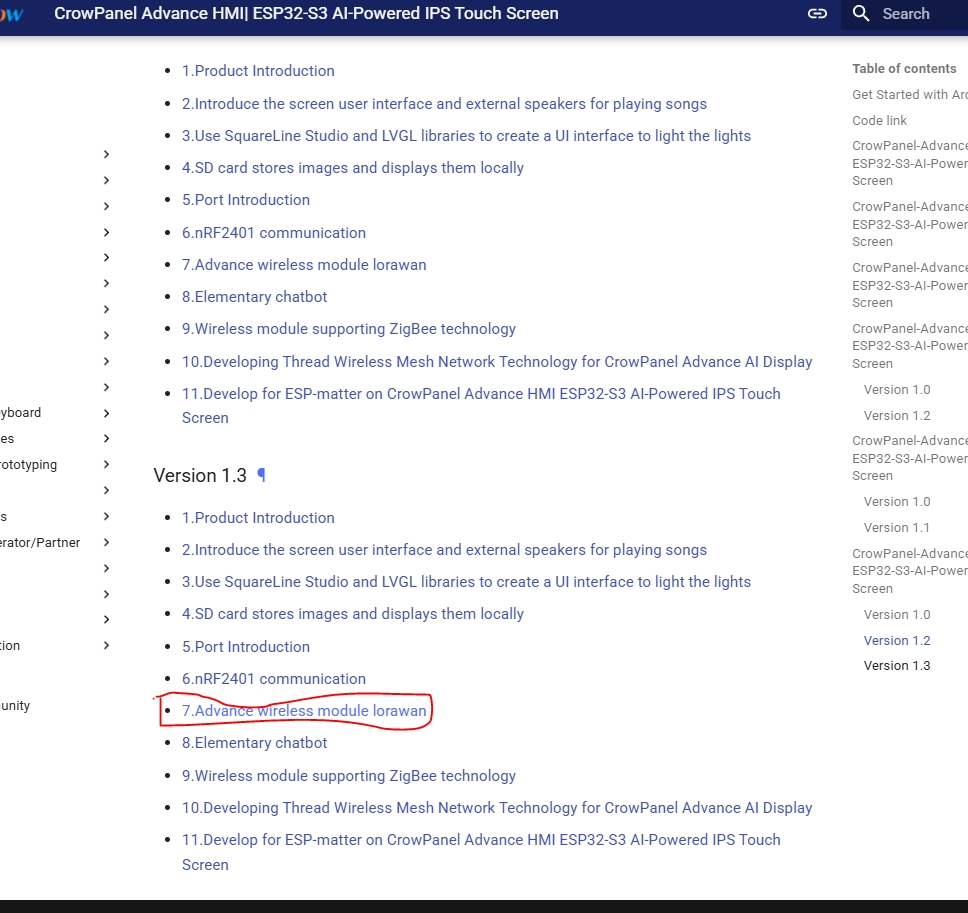Jump to Version 1.1 in table of contents

pos(897,528)
